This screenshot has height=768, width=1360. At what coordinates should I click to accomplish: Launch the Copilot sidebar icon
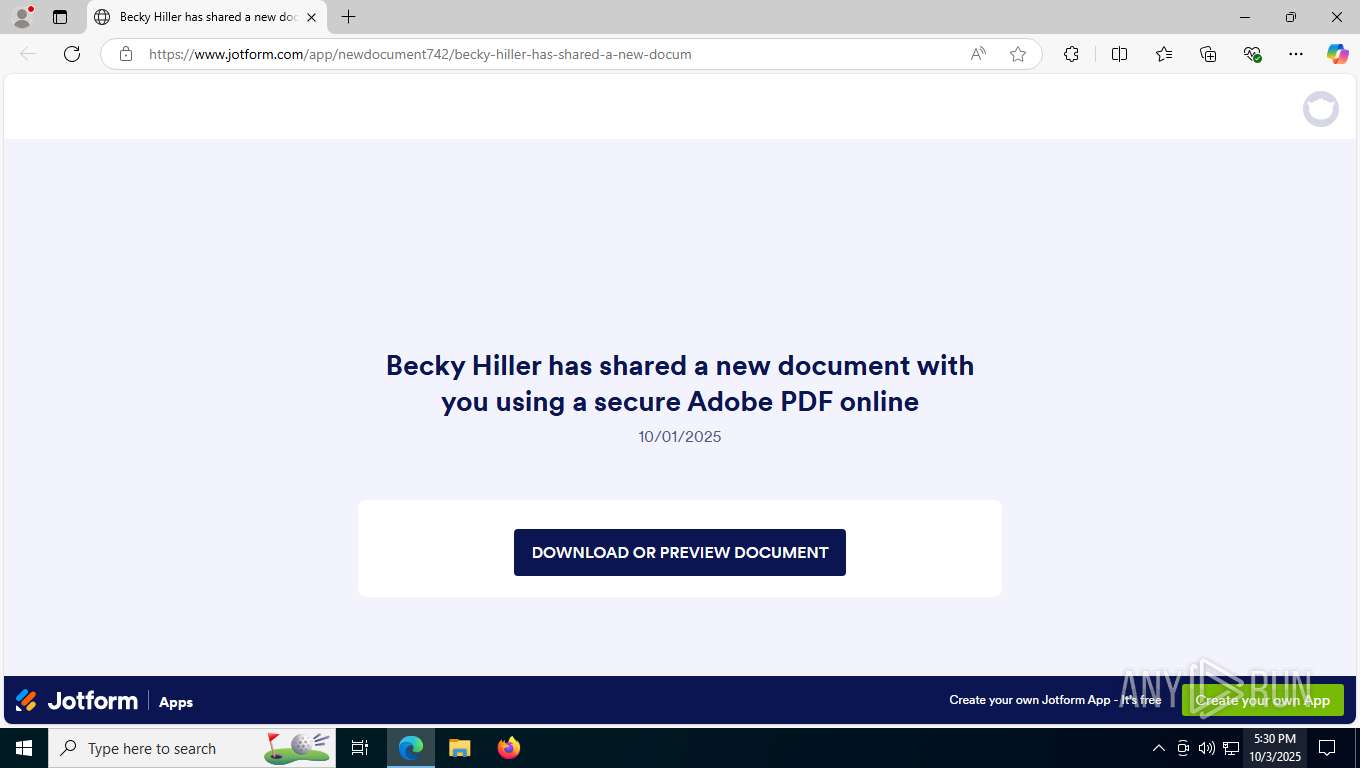(1338, 54)
